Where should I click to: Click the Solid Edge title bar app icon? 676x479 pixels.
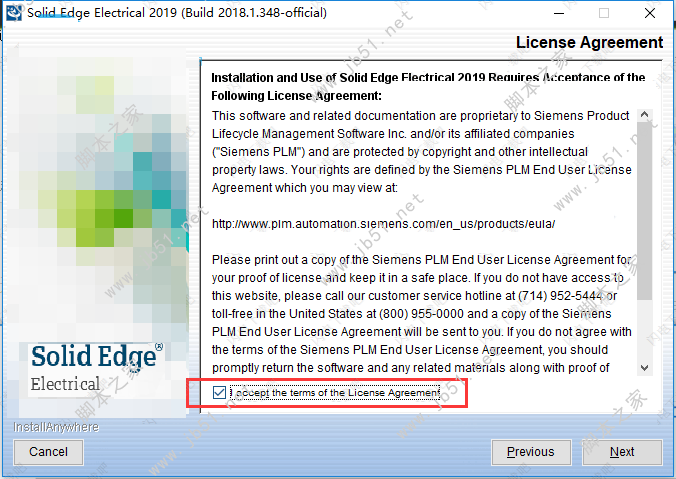(13, 13)
